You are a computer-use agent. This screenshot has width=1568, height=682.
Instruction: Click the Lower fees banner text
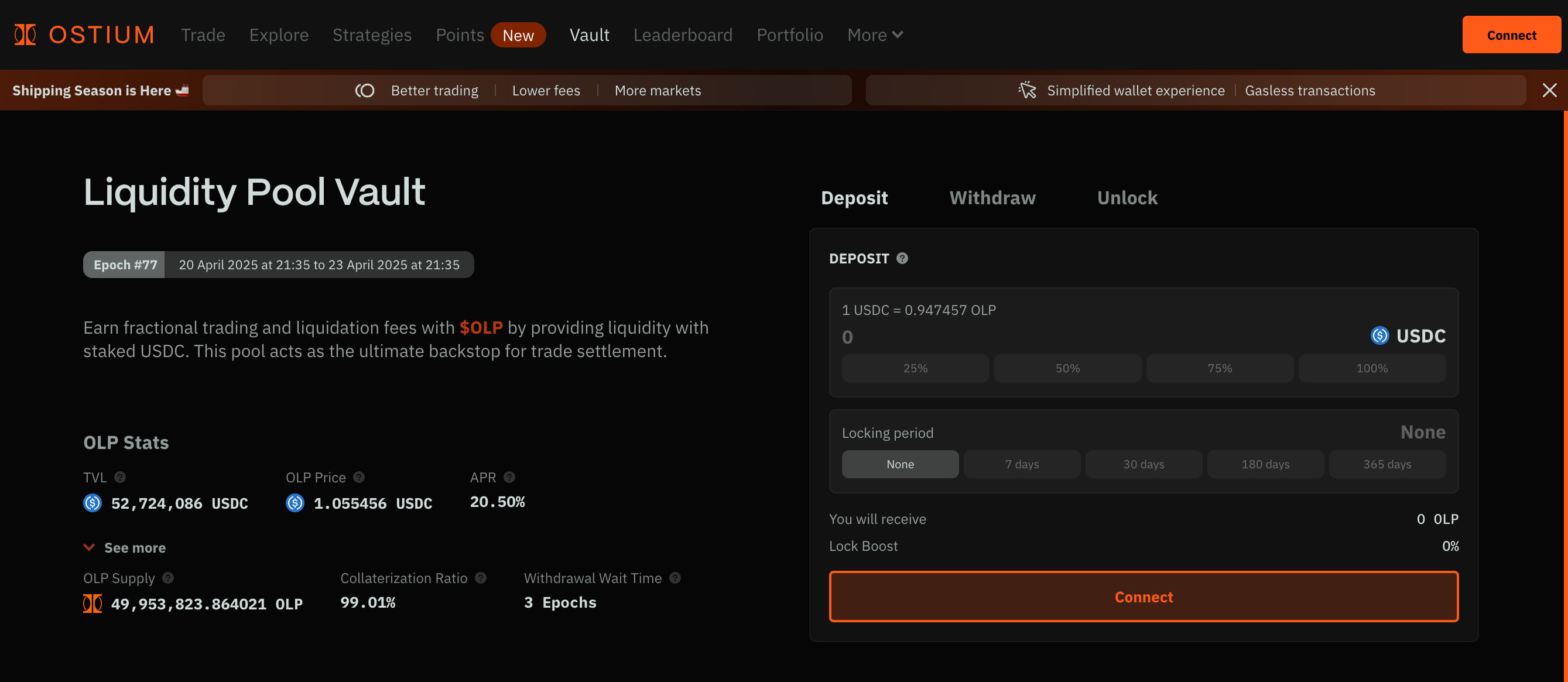click(546, 91)
